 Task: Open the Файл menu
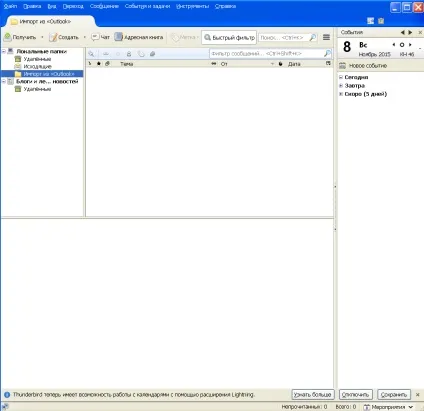tap(10, 6)
